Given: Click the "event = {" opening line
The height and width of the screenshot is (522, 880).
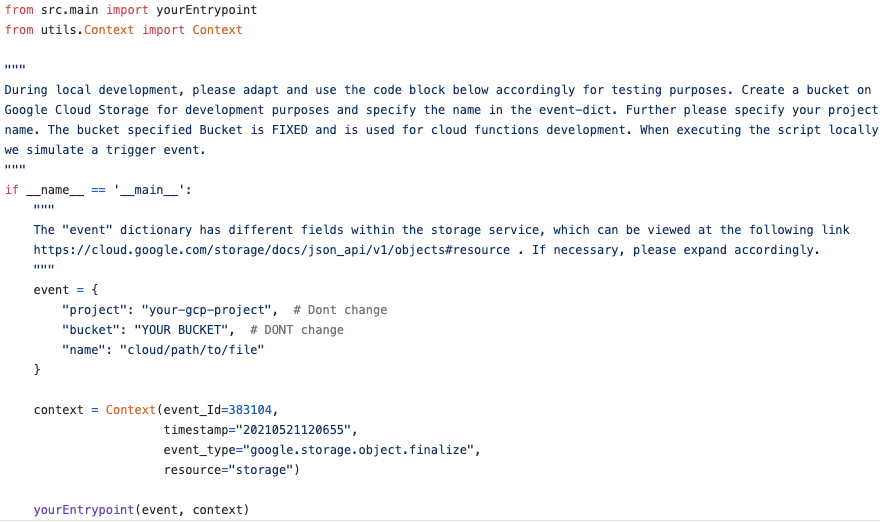Looking at the screenshot, I should coord(66,290).
